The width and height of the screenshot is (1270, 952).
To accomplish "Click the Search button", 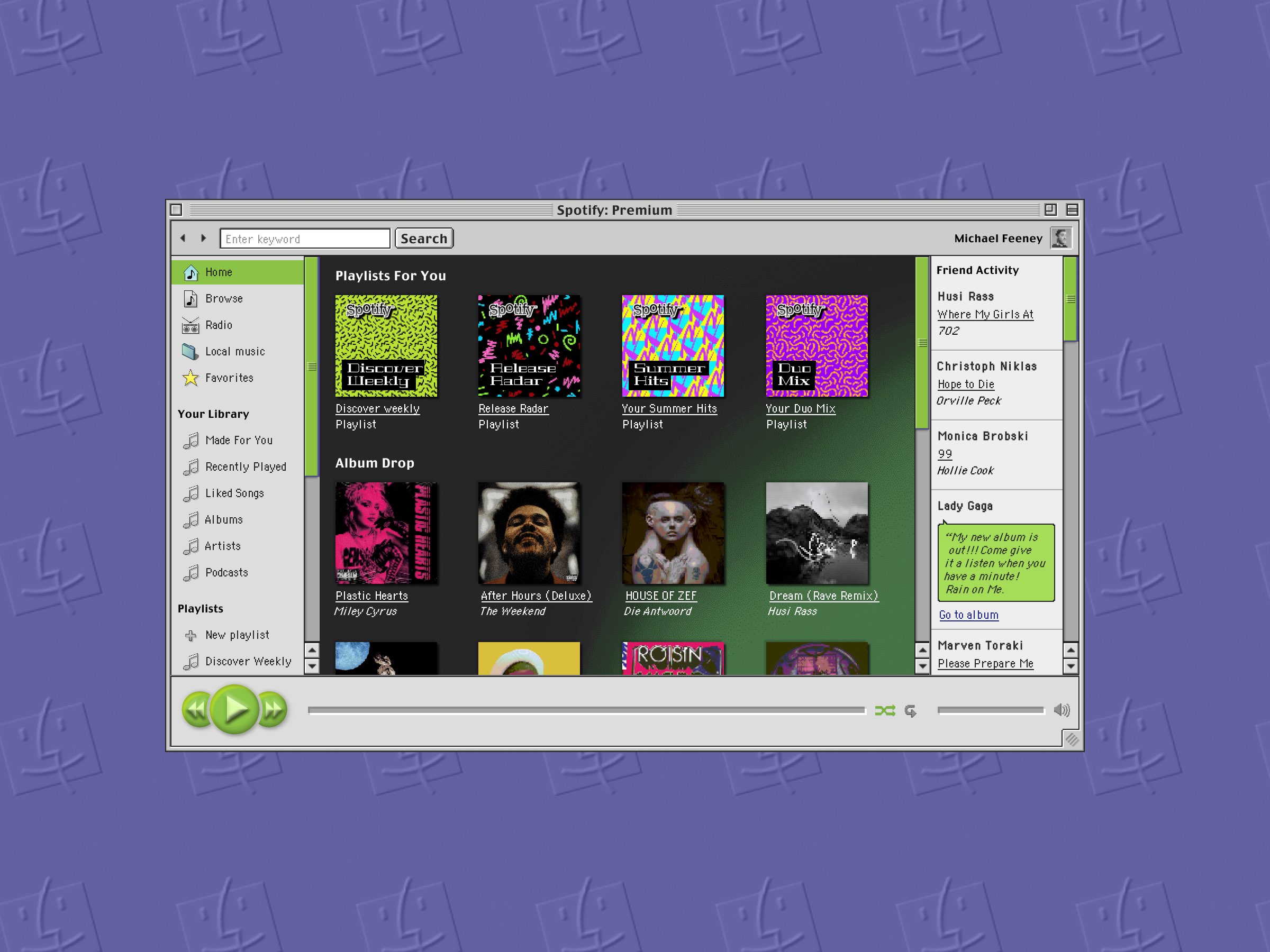I will pos(424,237).
